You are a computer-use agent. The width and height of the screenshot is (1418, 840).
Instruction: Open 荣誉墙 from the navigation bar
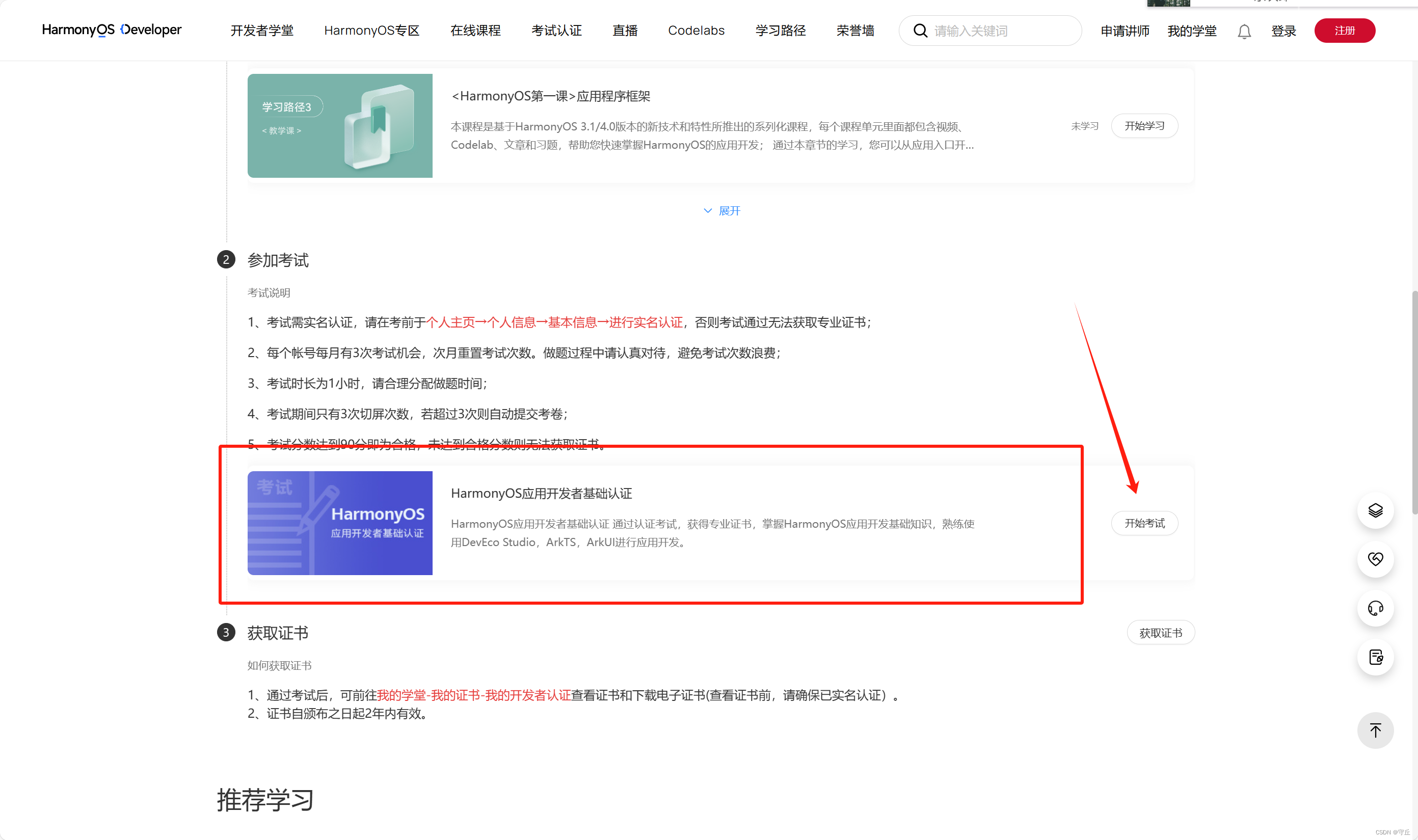(x=855, y=31)
